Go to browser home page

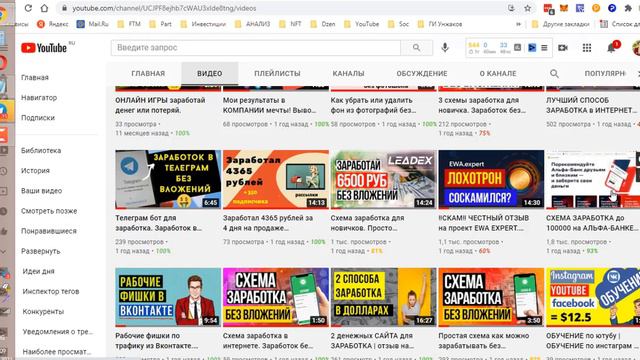pos(44,8)
